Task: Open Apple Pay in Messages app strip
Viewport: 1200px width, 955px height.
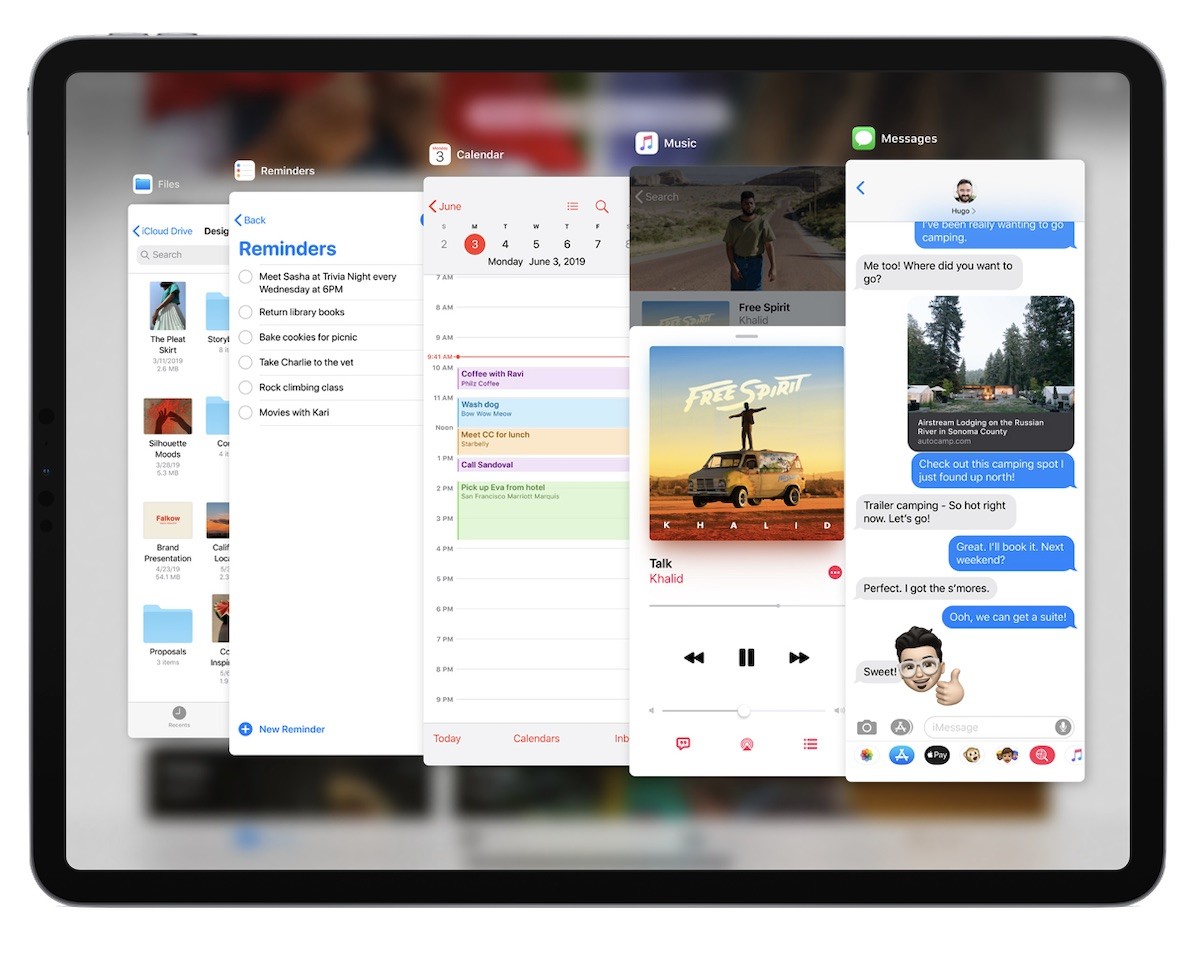Action: coord(937,755)
